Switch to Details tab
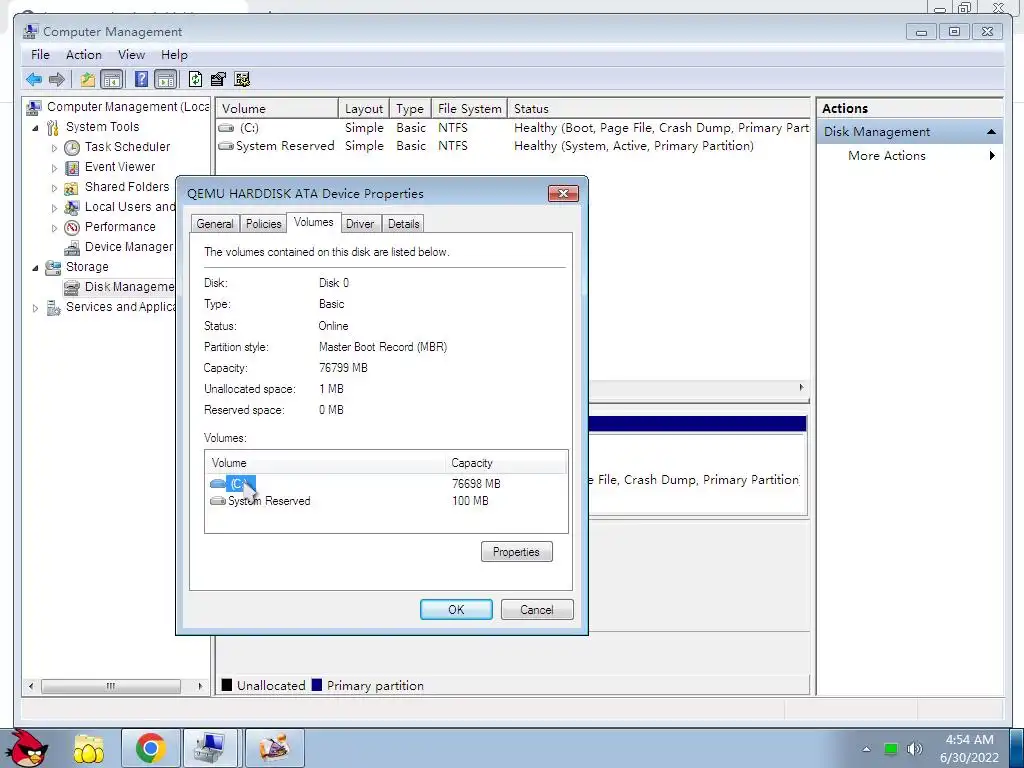This screenshot has width=1024, height=768. click(x=404, y=224)
